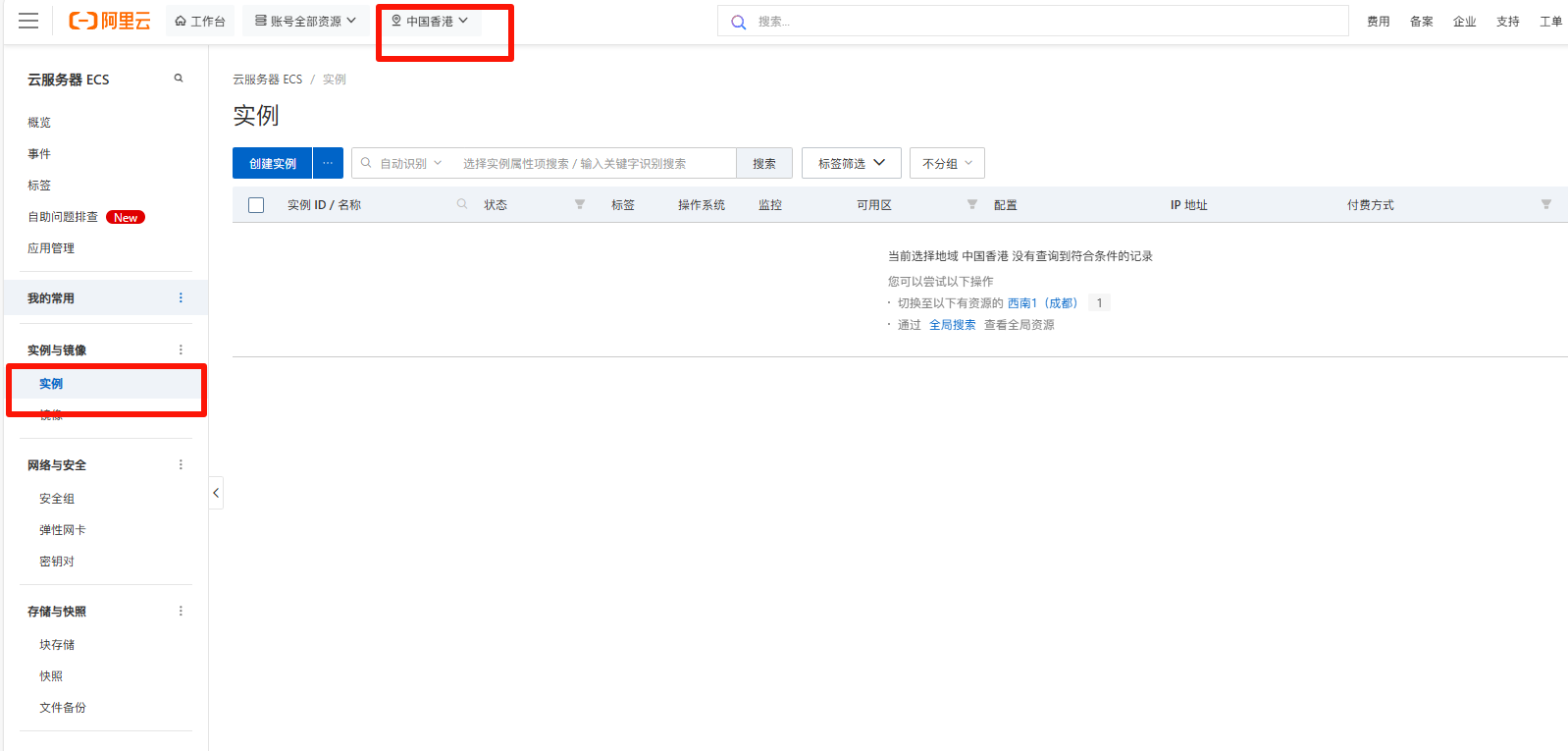Open the 自动识别 search type dropdown
The height and width of the screenshot is (751, 1568).
[x=411, y=163]
